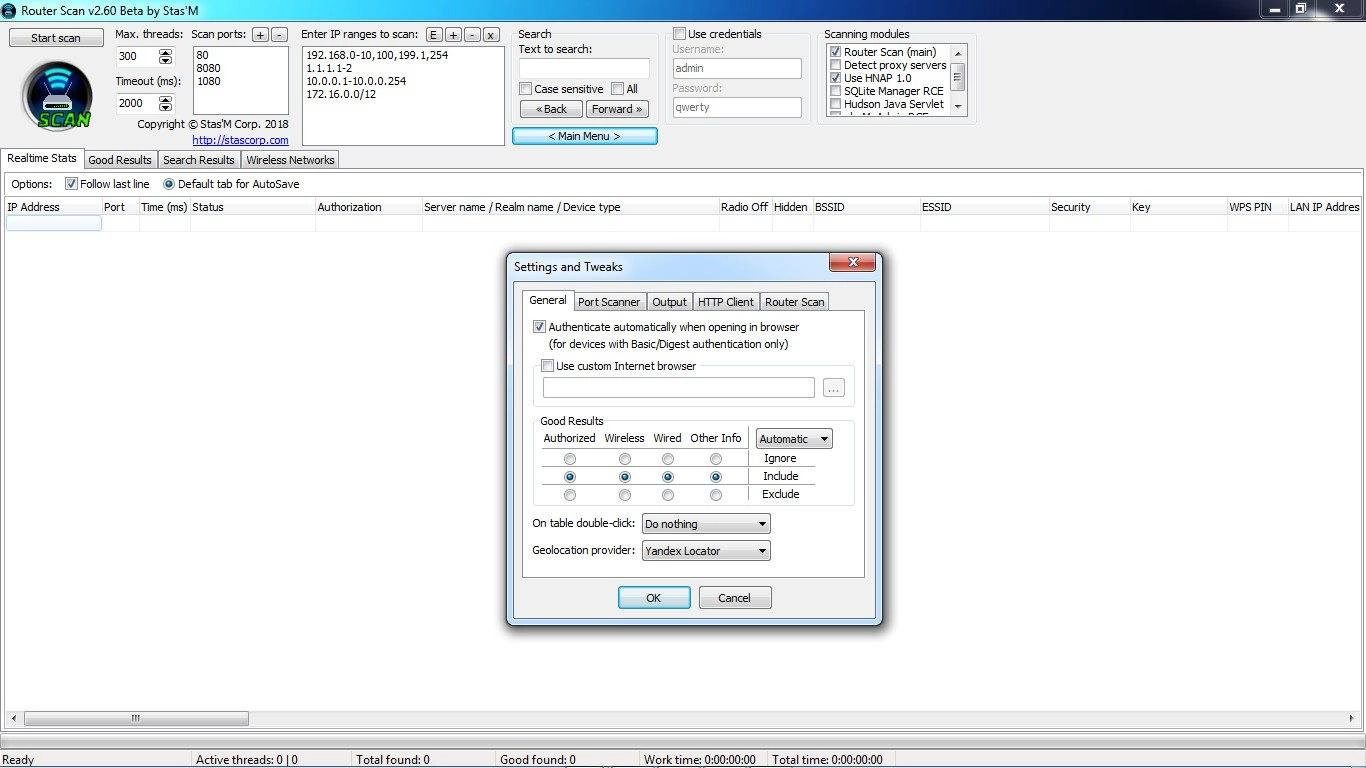Set Wireless column to Exclude
The height and width of the screenshot is (768, 1366).
(625, 495)
